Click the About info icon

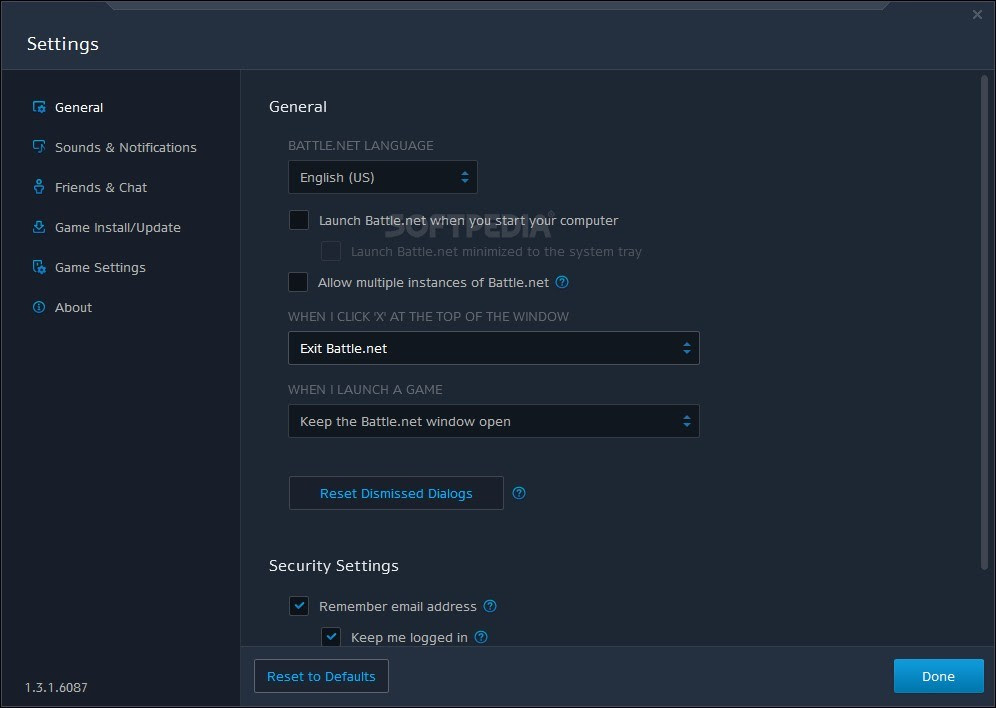[x=39, y=307]
